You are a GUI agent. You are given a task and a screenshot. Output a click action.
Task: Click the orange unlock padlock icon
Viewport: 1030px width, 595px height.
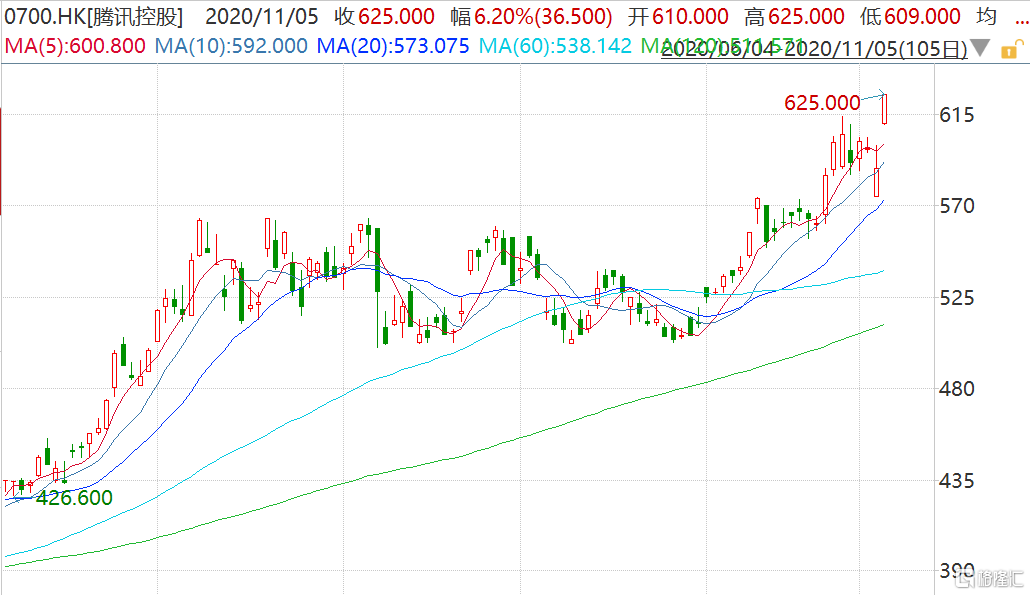pyautogui.click(x=1012, y=47)
